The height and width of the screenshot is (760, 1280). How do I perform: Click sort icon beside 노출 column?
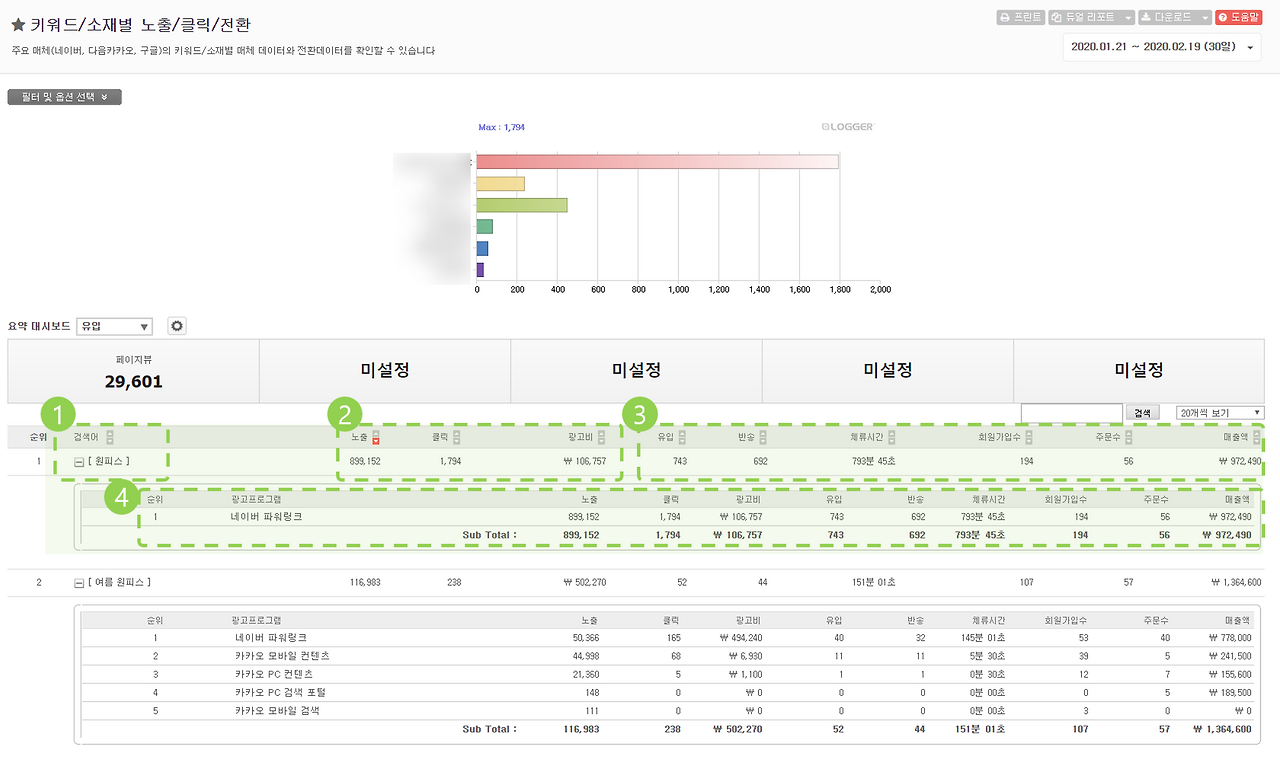click(x=376, y=437)
